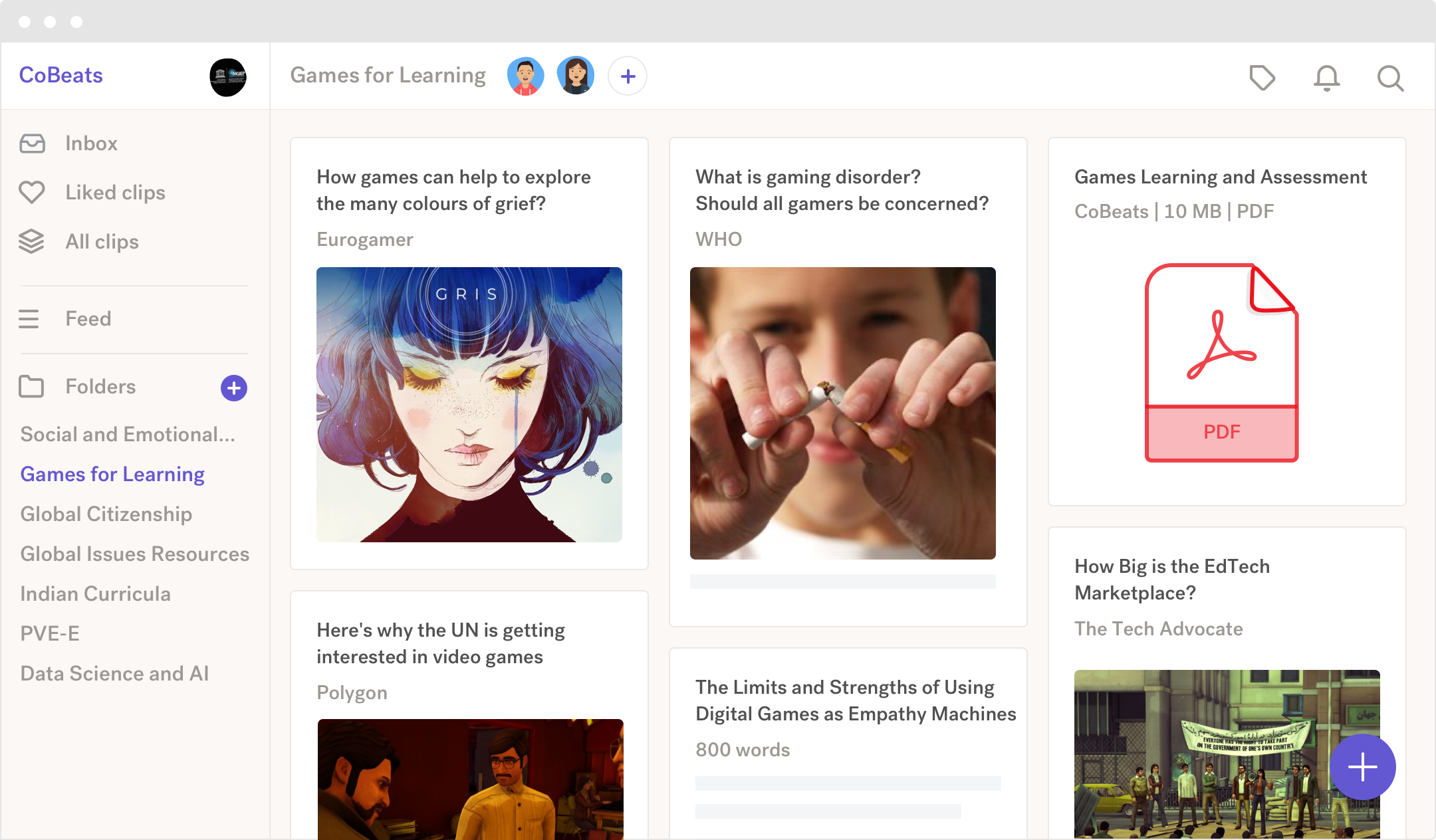Open the Data Science and AI folder
Screen dimensions: 1436x840
click(114, 674)
